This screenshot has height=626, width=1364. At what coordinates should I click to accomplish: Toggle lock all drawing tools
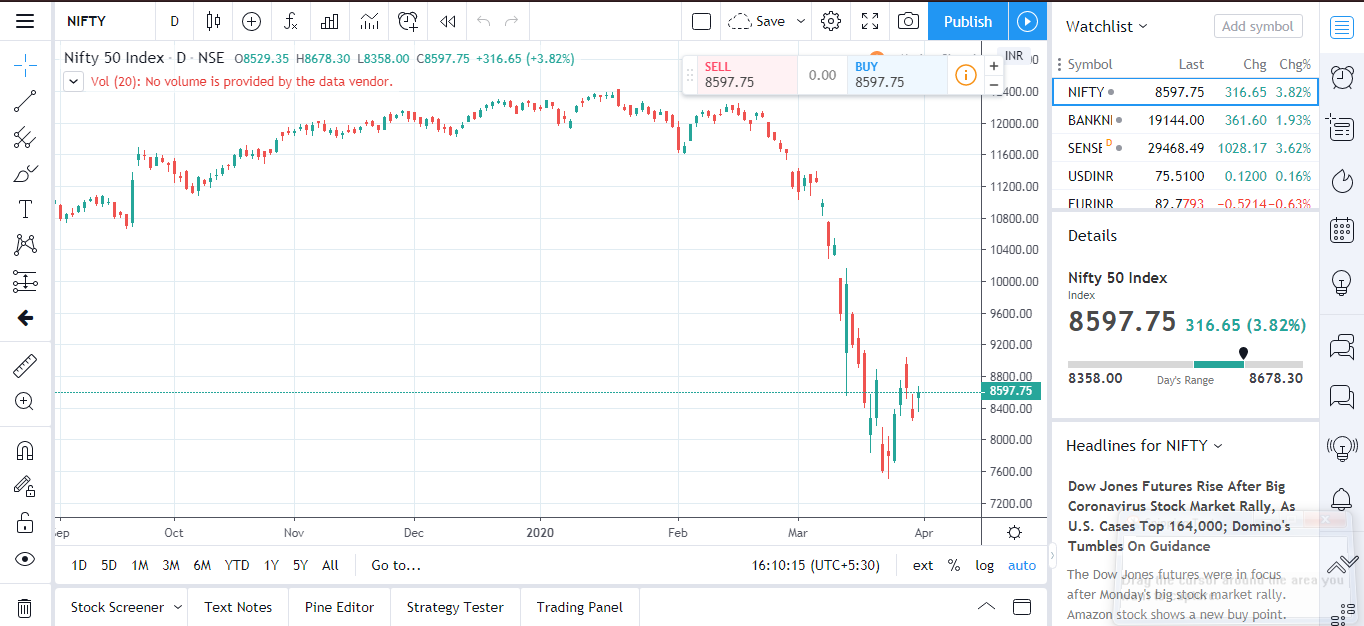coord(25,523)
